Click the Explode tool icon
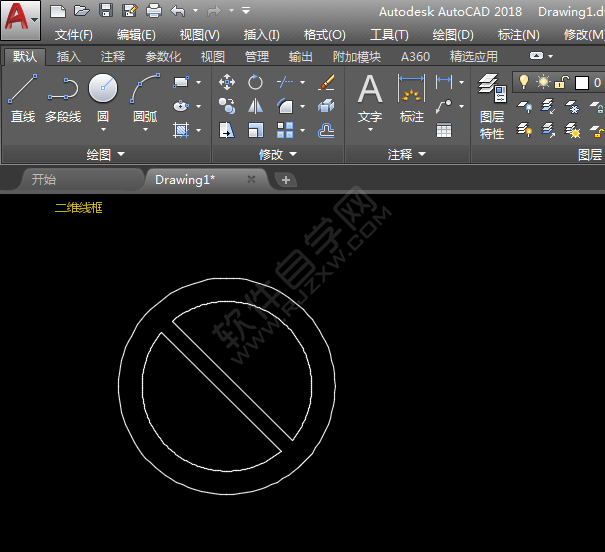This screenshot has height=552, width=605. coord(326,106)
